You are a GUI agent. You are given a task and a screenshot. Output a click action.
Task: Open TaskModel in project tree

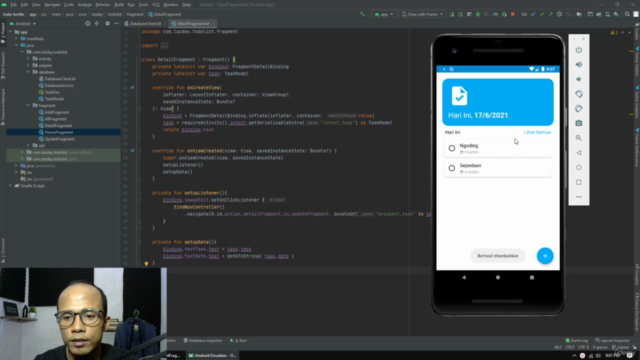pyautogui.click(x=54, y=99)
